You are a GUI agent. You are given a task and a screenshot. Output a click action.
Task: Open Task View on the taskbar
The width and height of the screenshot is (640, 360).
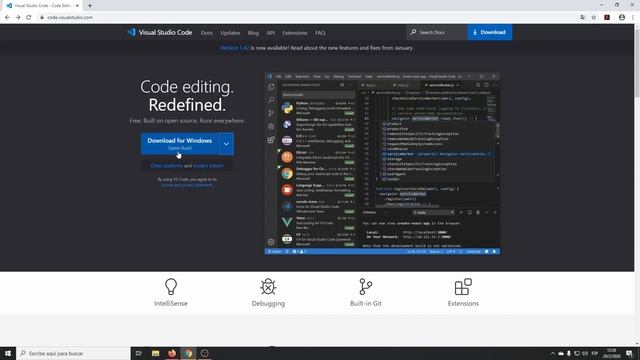pyautogui.click(x=139, y=353)
